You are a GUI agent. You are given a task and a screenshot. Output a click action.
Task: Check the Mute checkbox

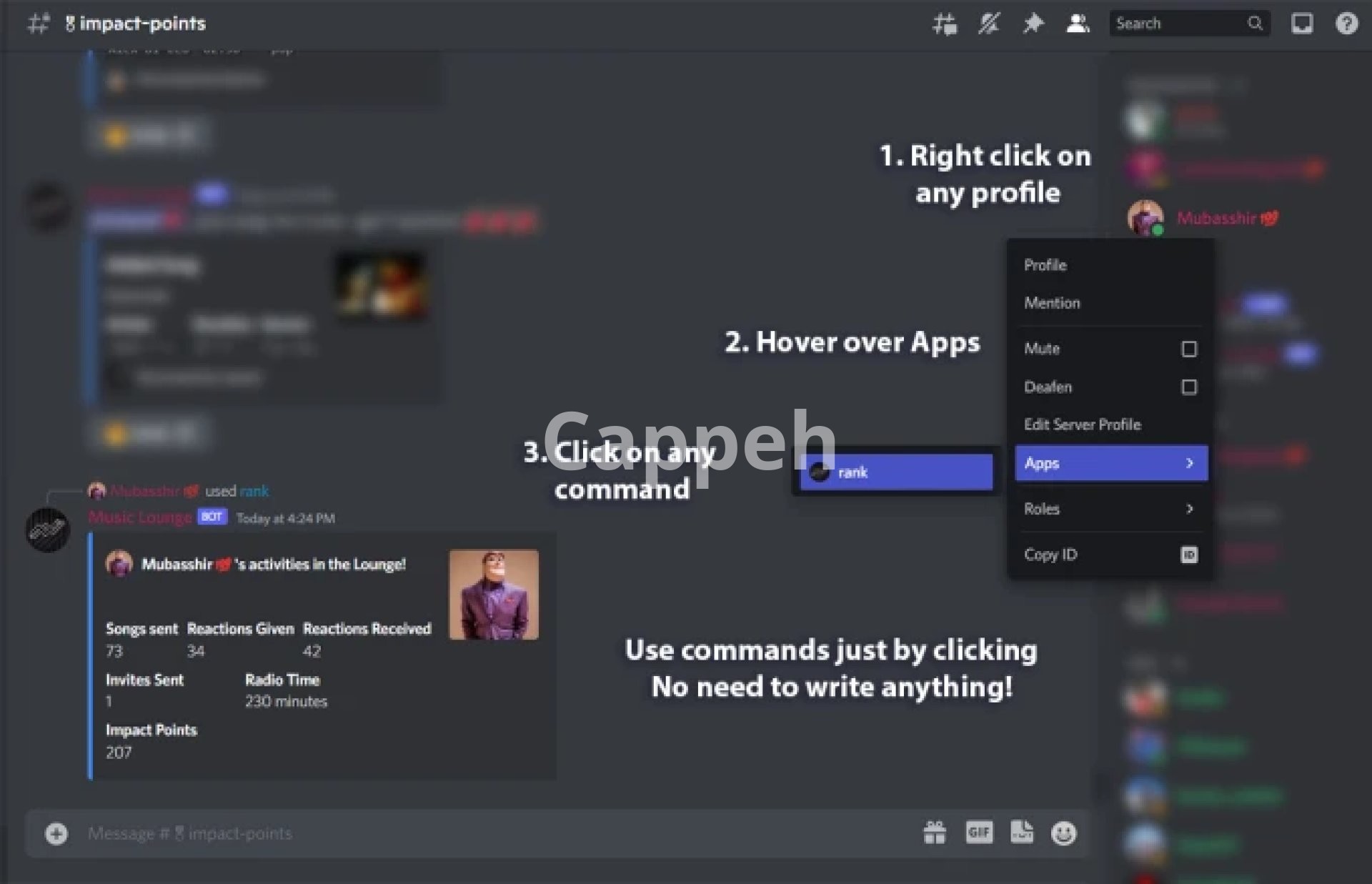click(1188, 349)
